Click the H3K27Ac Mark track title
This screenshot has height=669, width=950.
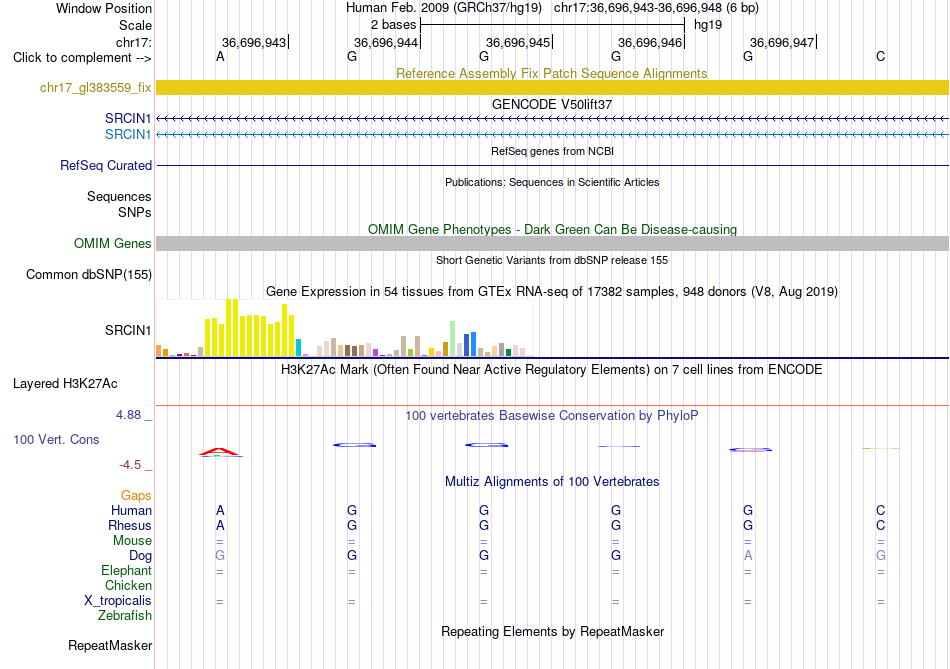552,370
